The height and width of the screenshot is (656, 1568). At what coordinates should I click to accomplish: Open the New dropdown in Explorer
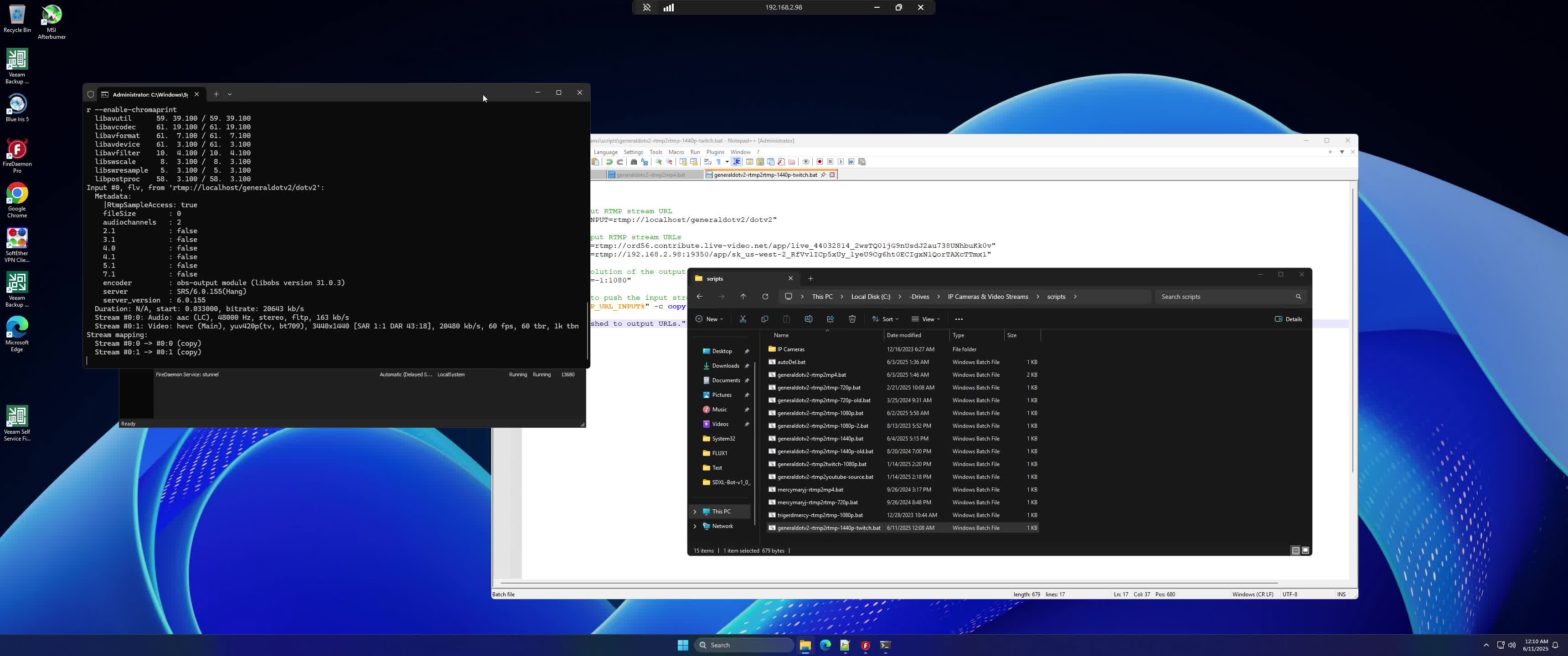(x=709, y=319)
